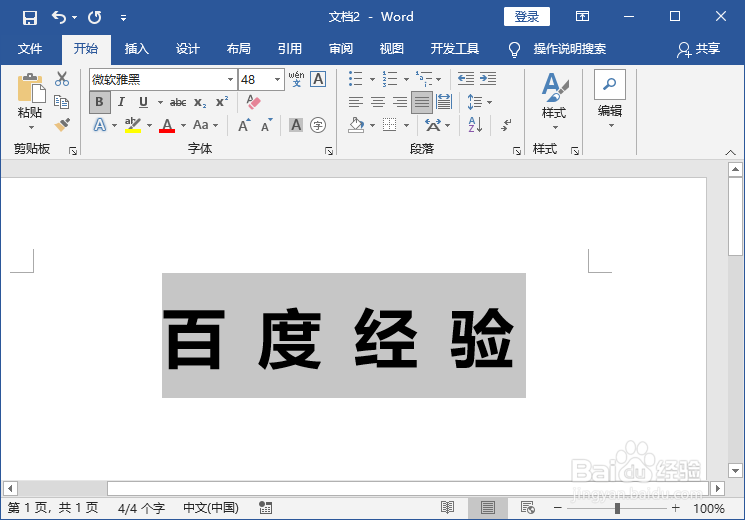
Task: Open the 编辑 editing menu
Action: (x=610, y=99)
